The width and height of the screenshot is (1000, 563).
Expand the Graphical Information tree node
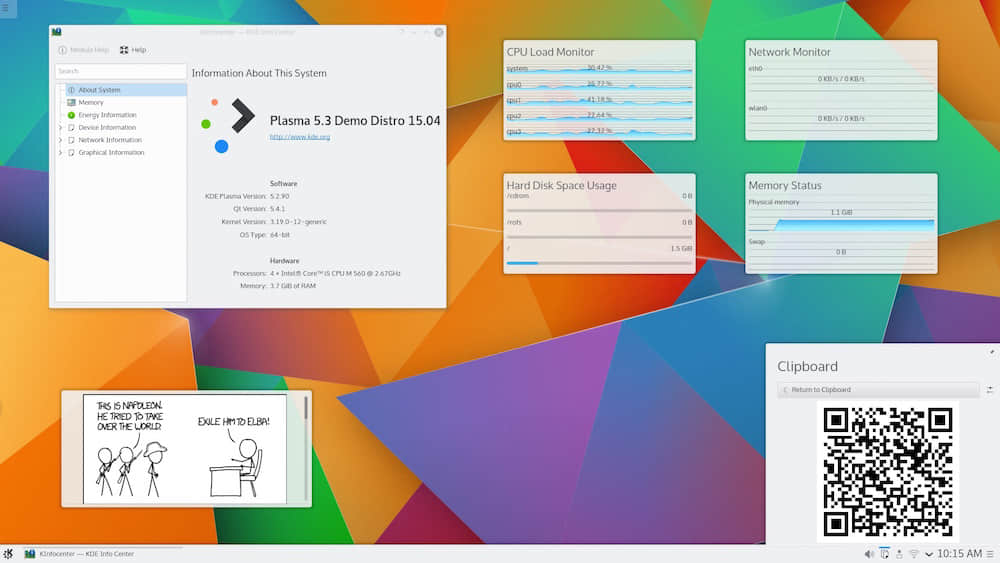(60, 153)
